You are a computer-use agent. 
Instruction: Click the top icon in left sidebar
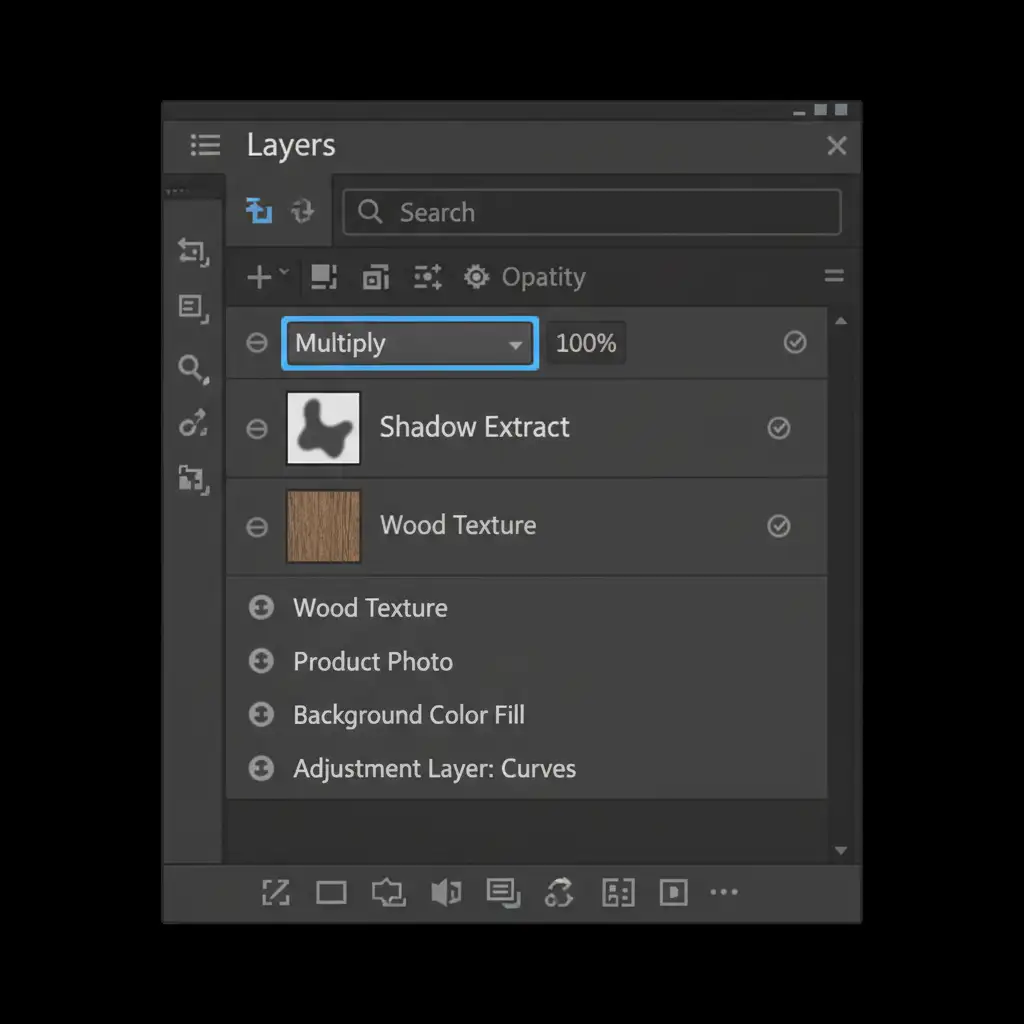click(193, 251)
